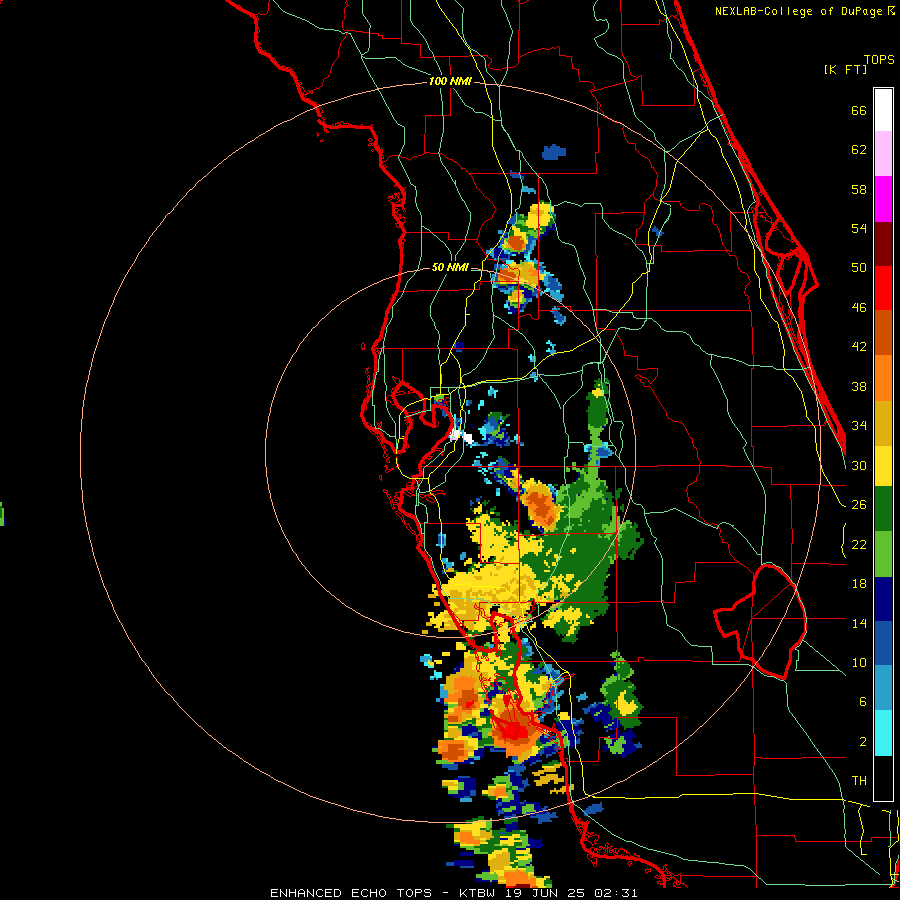This screenshot has width=900, height=900.
Task: Click the legend value 30
Action: coord(859,465)
